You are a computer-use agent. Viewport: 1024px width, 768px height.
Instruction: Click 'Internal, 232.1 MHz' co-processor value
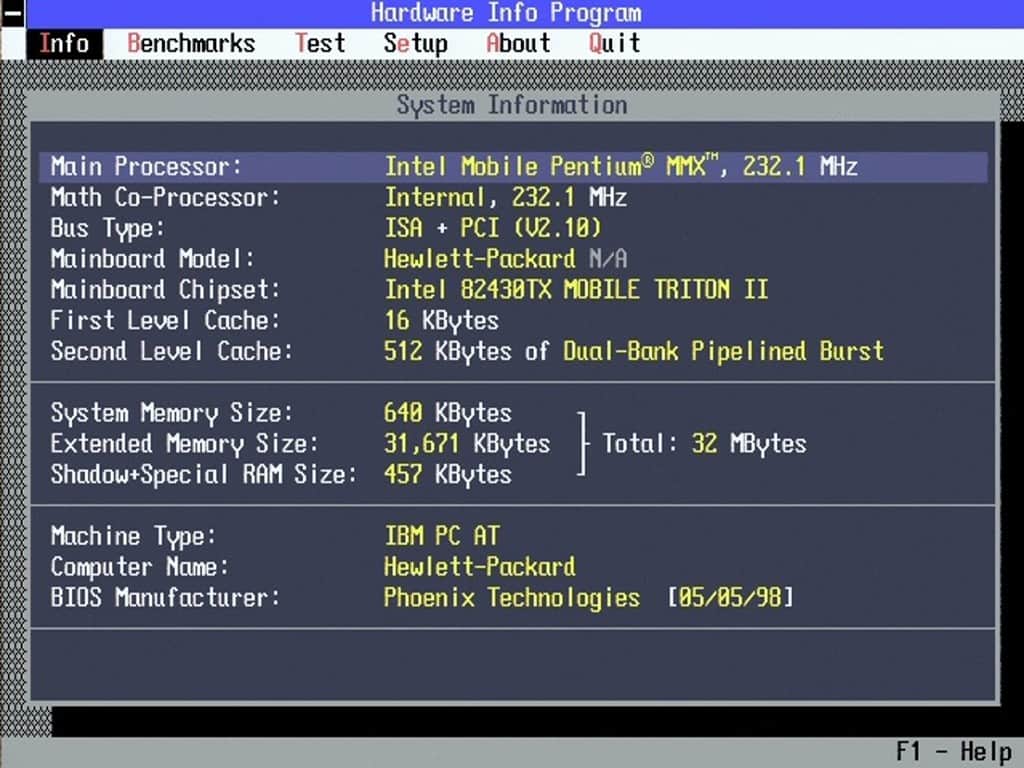tap(505, 197)
